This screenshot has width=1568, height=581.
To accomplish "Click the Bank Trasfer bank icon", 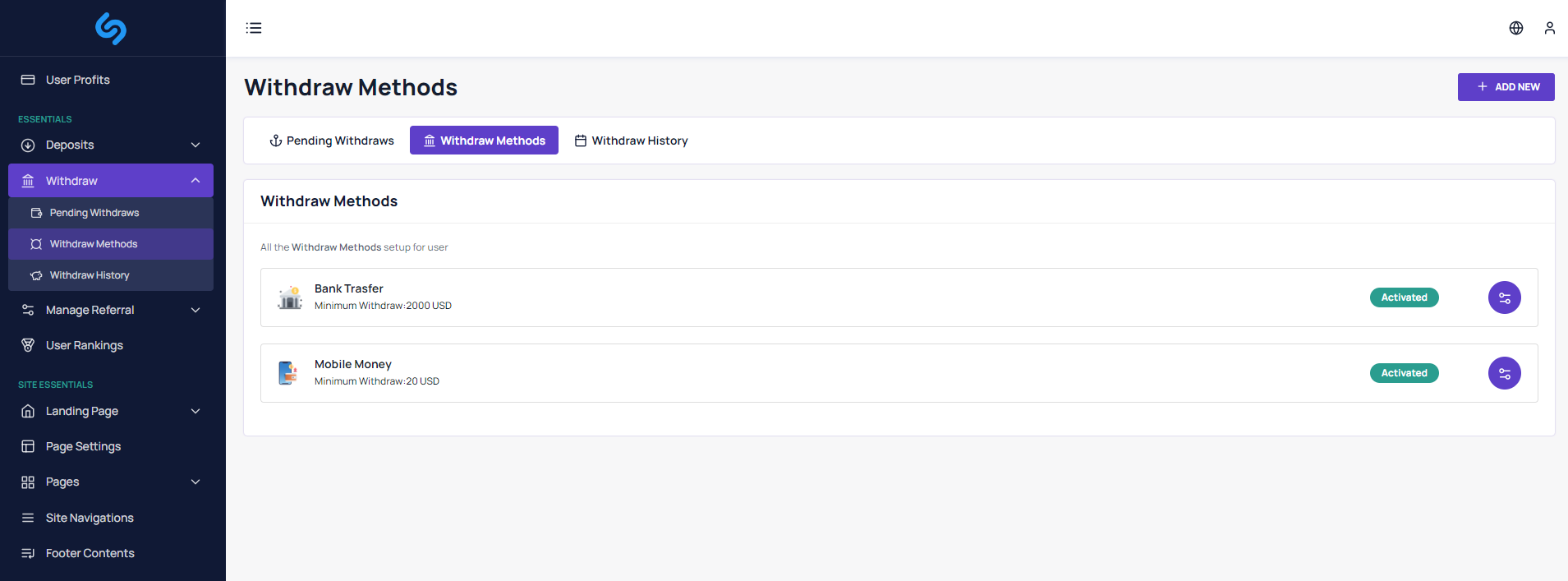I will [289, 297].
